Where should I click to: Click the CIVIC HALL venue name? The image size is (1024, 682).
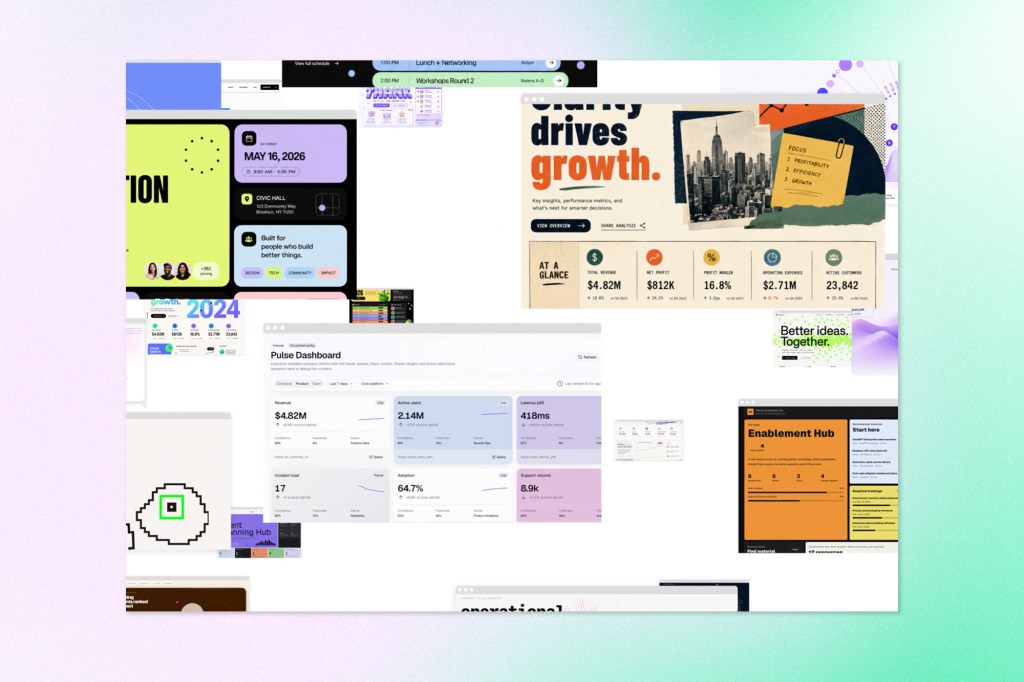click(x=270, y=198)
